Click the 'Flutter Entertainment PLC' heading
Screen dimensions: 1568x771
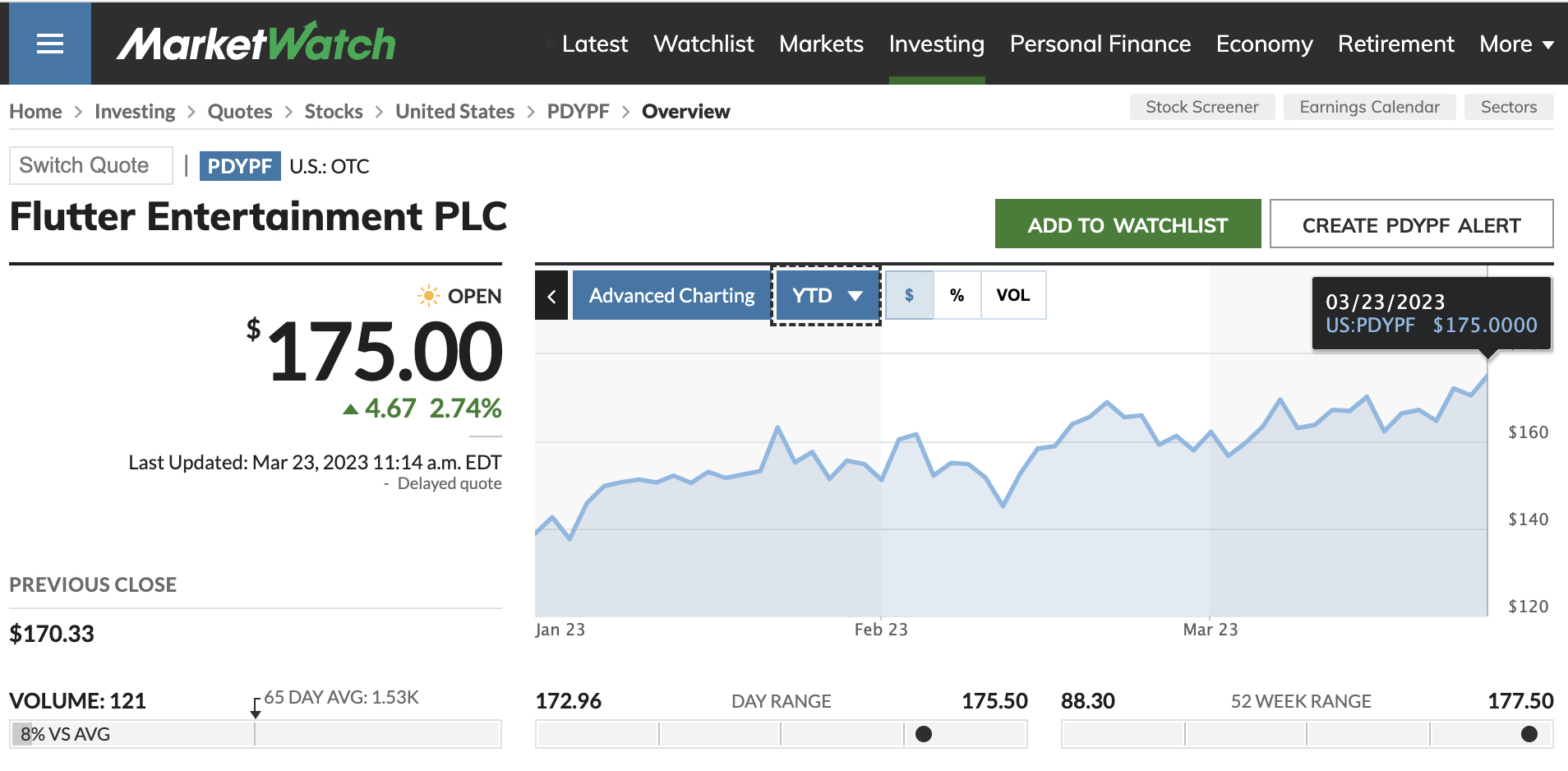coord(258,217)
